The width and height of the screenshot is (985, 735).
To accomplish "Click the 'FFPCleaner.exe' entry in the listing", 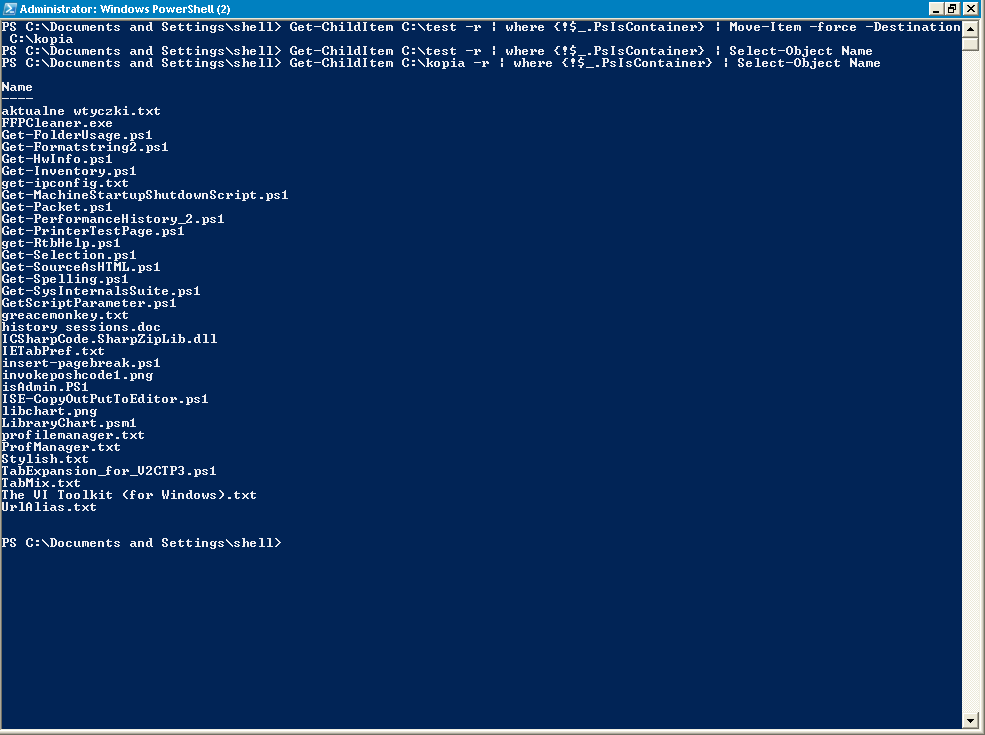I will pyautogui.click(x=57, y=123).
